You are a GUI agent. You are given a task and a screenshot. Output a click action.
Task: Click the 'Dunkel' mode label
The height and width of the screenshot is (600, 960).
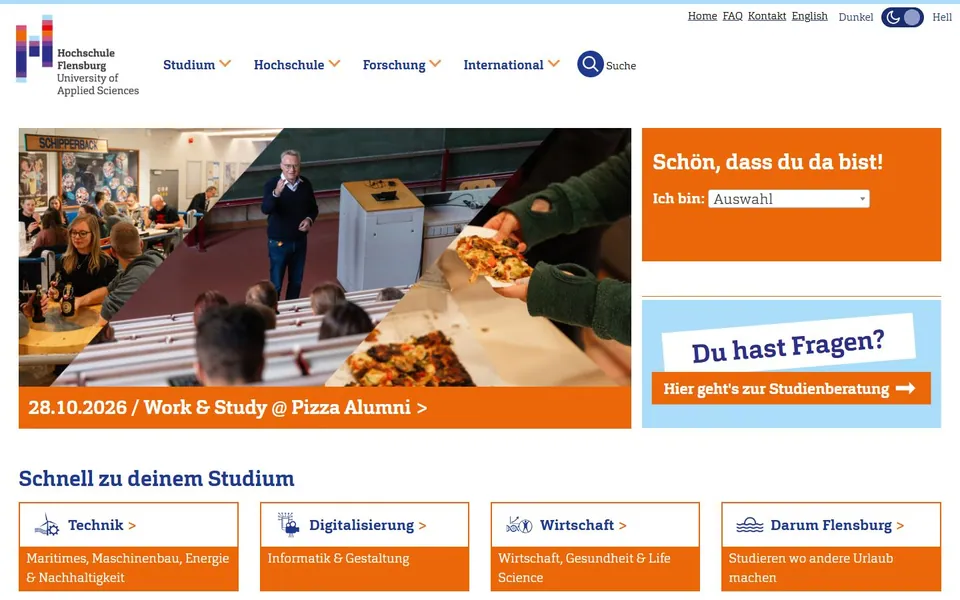click(855, 17)
